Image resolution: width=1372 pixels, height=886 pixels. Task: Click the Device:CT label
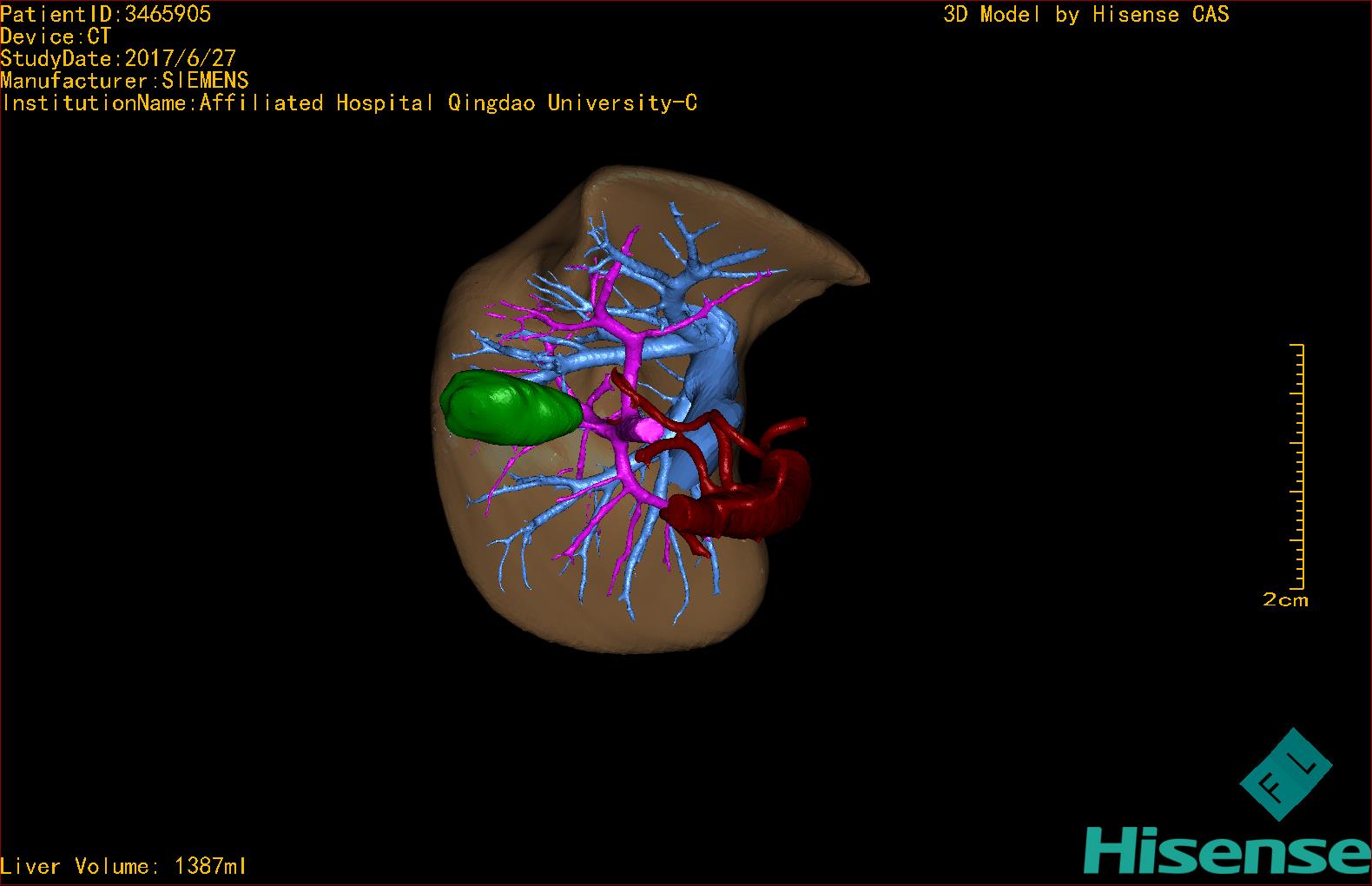[x=56, y=36]
